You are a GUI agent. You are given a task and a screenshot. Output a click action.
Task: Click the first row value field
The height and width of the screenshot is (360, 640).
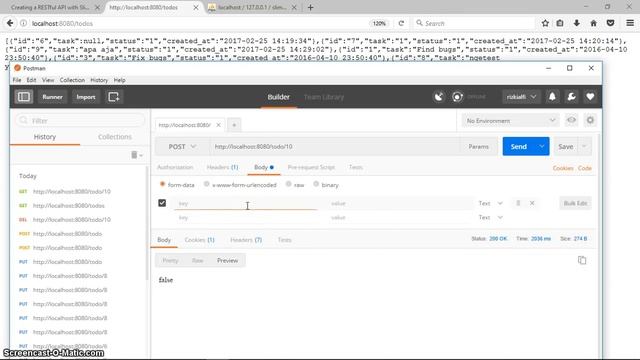[400, 203]
